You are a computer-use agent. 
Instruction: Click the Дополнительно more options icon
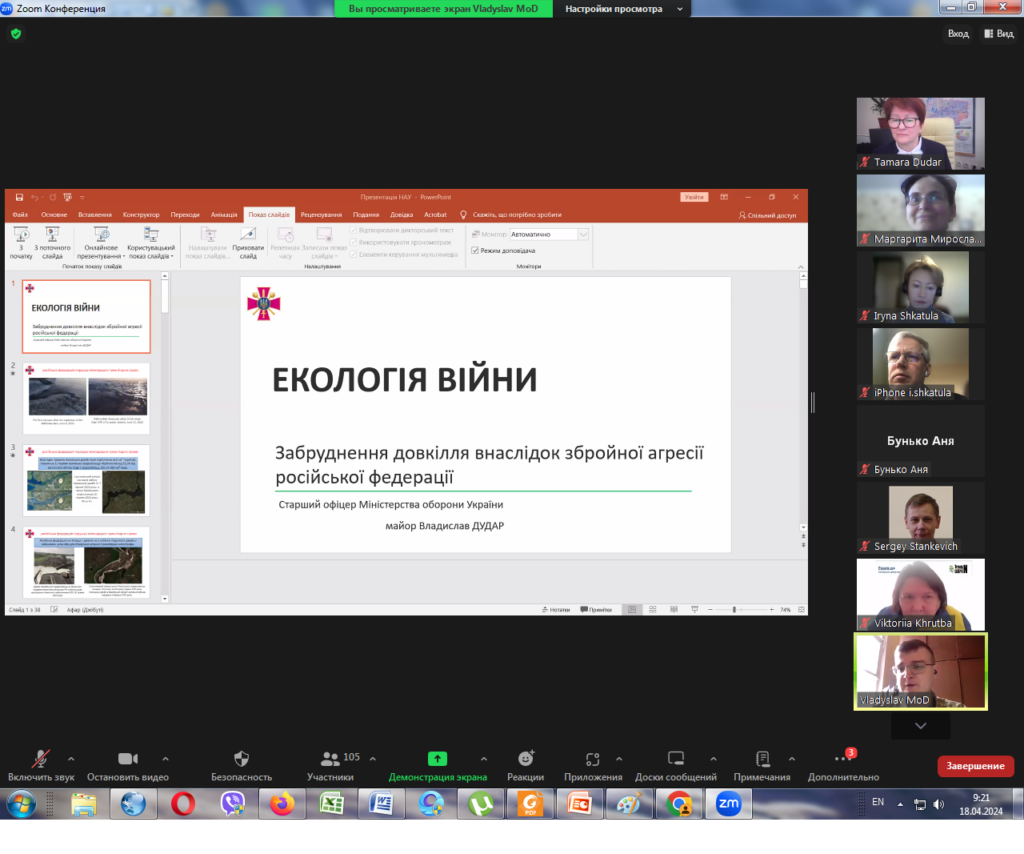pyautogui.click(x=843, y=759)
